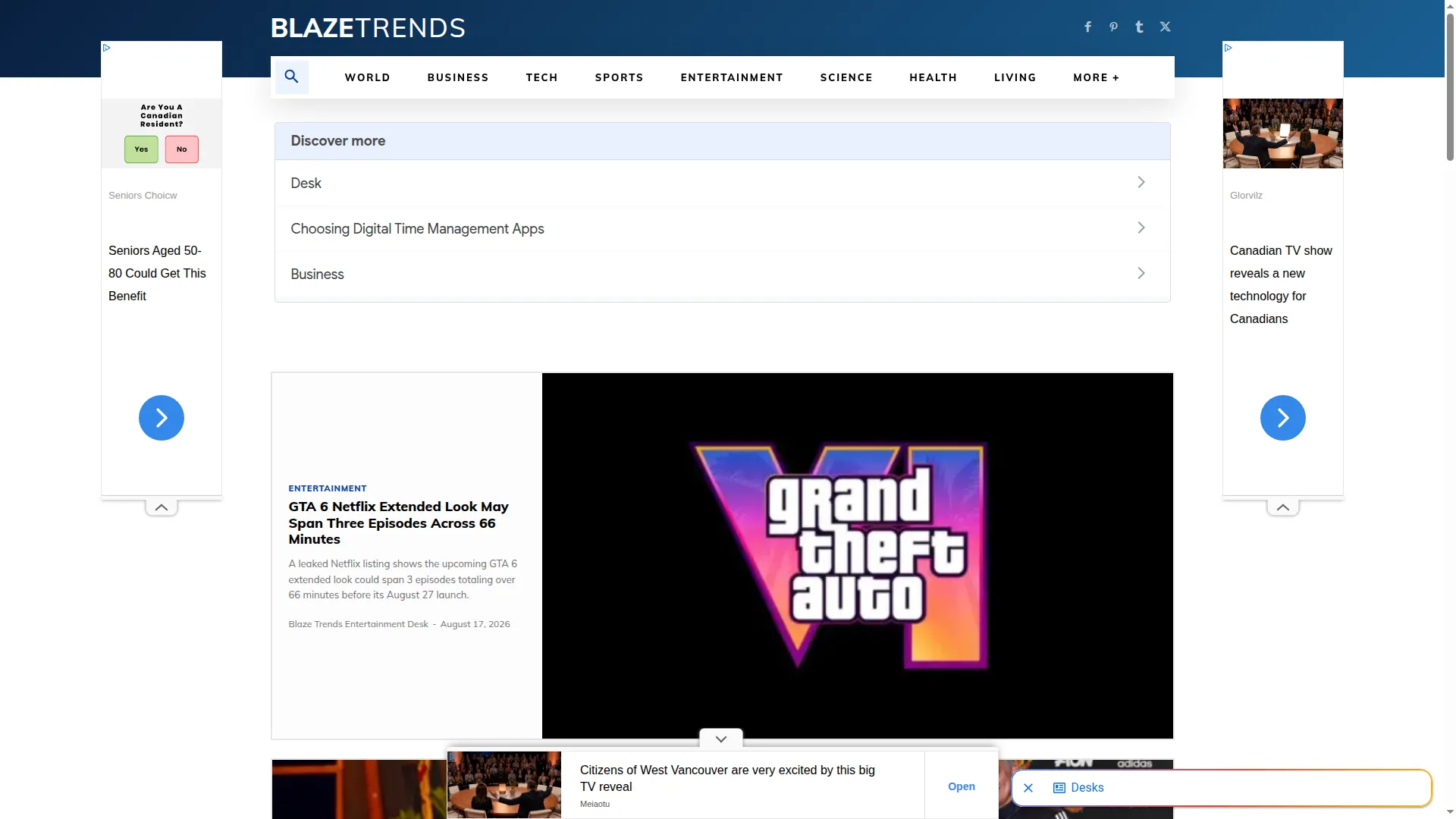Viewport: 1456px width, 819px height.
Task: Visit the Blaze Trends Facebook page icon
Action: click(x=1087, y=27)
